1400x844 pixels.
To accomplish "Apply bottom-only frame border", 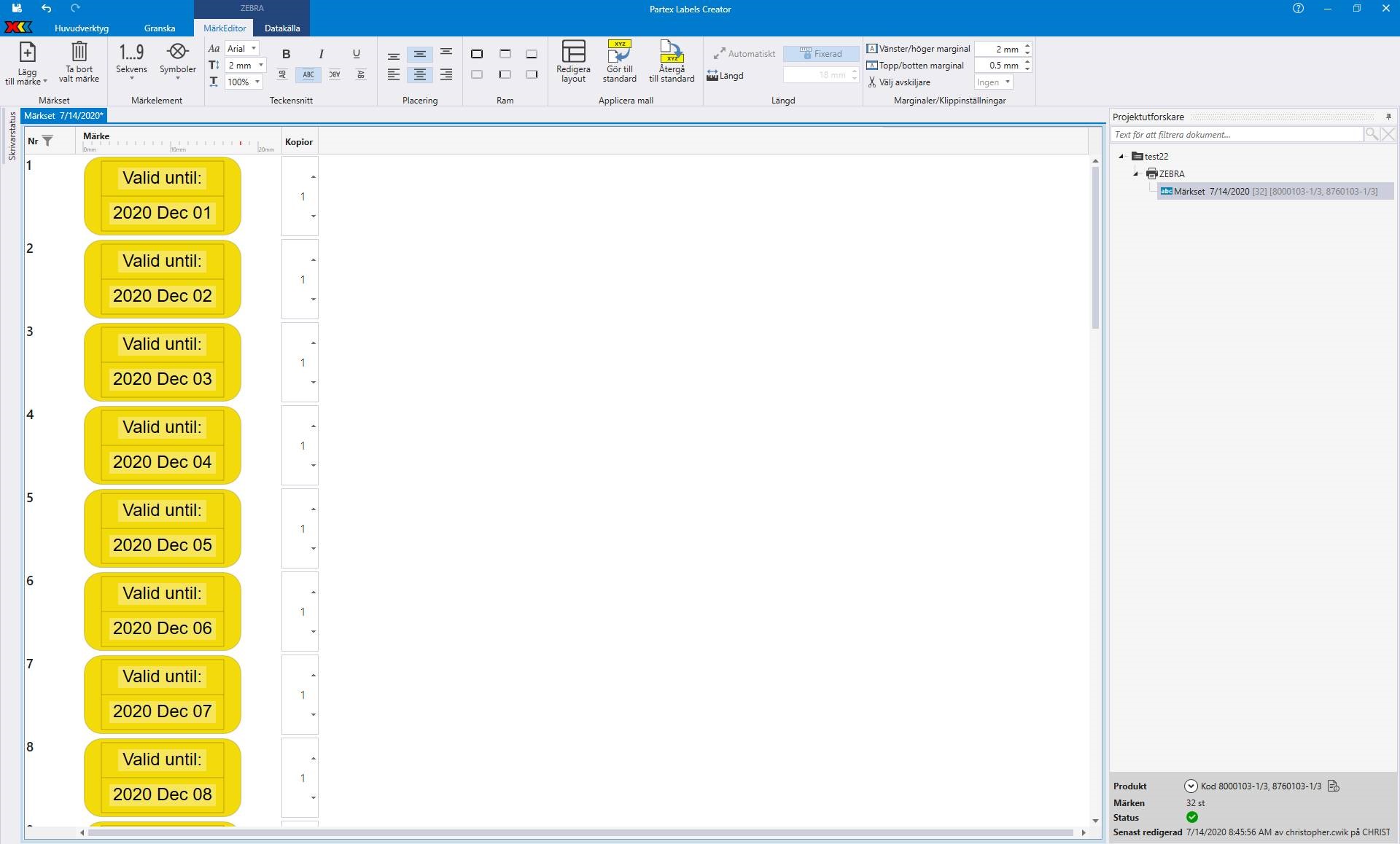I will [532, 54].
